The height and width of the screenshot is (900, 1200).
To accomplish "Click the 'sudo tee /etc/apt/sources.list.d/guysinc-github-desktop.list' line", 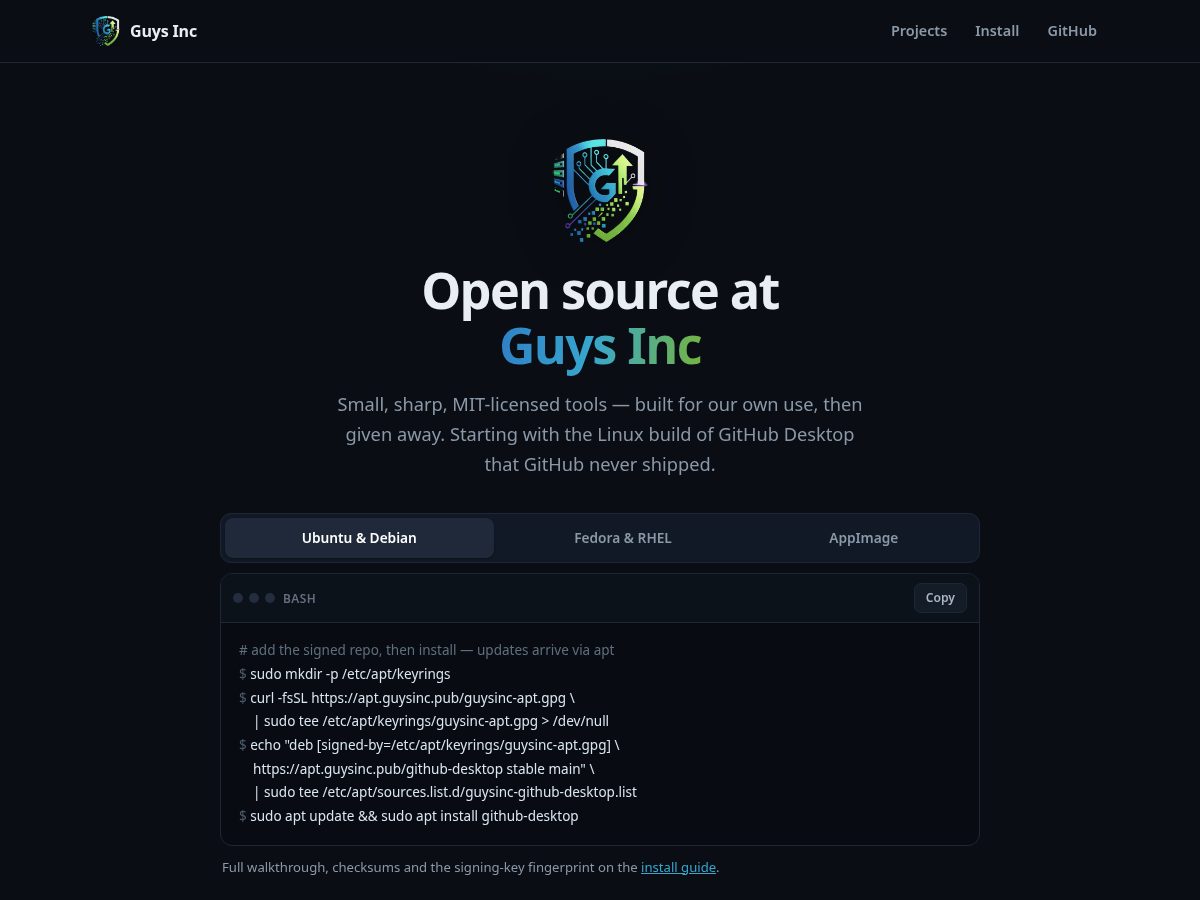I will 445,792.
